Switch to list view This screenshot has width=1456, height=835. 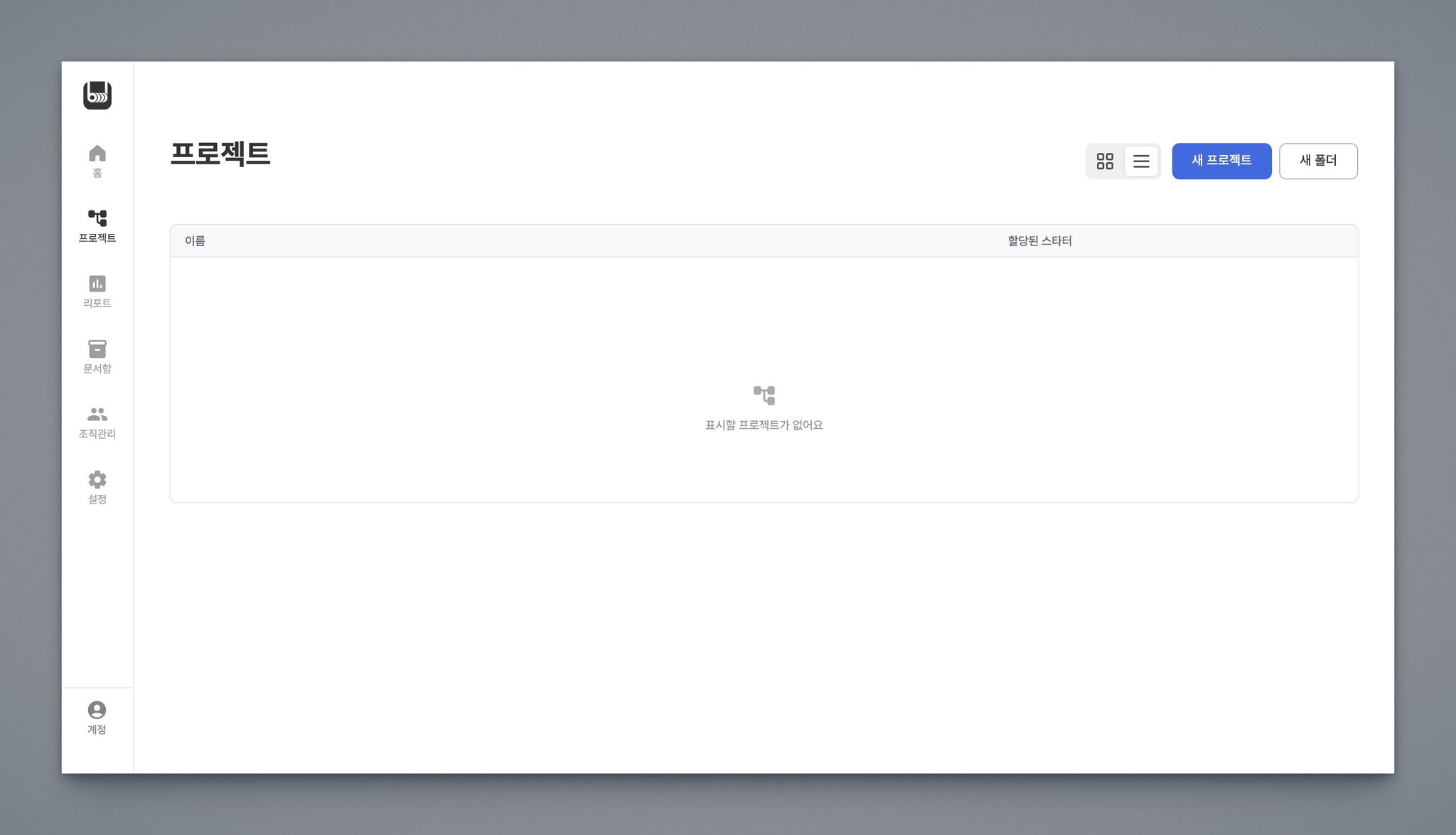tap(1141, 161)
